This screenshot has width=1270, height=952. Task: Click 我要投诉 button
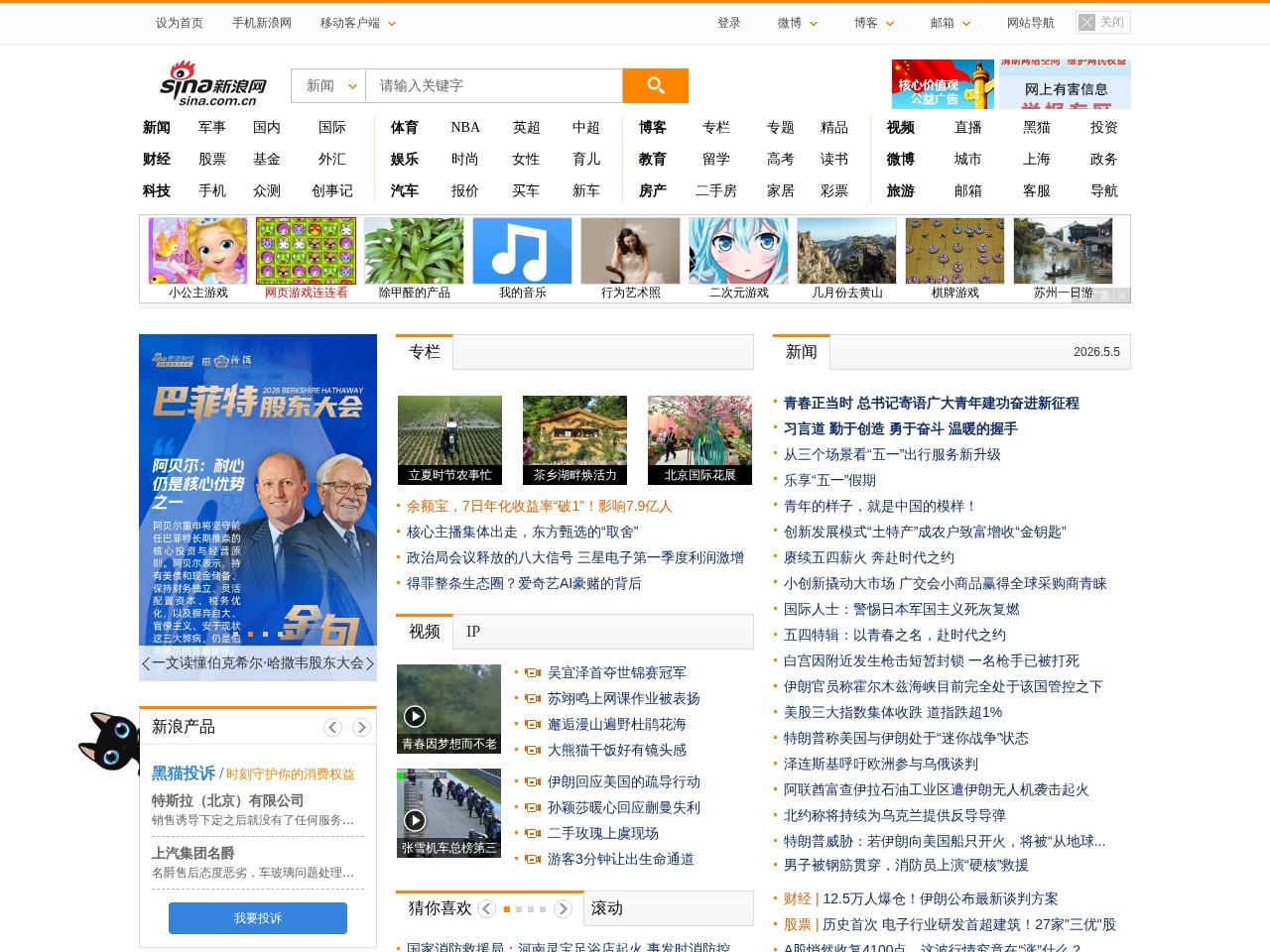[x=258, y=918]
